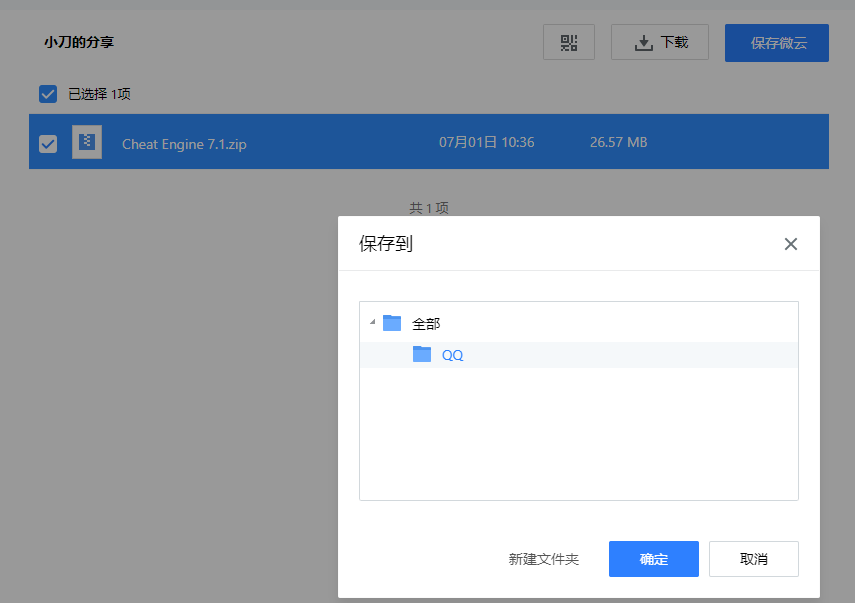
Task: Click the blue folder icon beside QQ
Action: 422,354
